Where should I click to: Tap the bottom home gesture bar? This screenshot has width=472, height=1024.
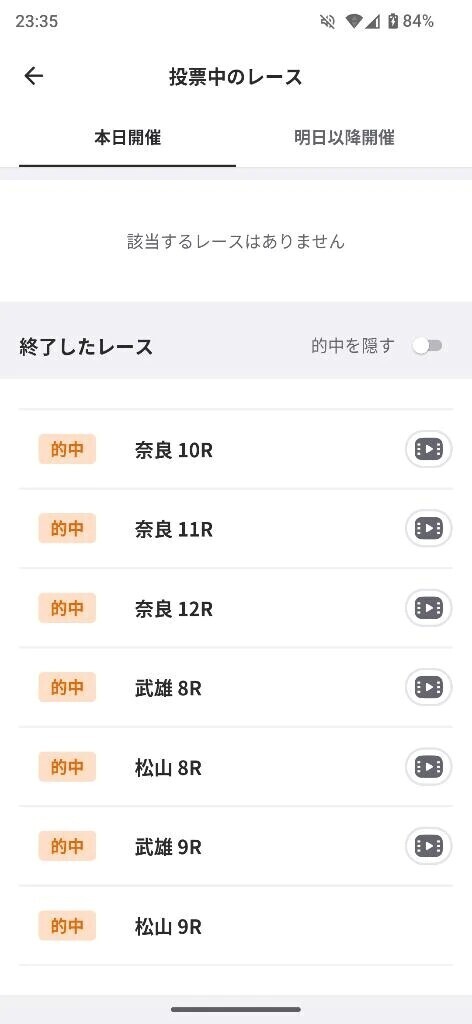click(x=236, y=1010)
